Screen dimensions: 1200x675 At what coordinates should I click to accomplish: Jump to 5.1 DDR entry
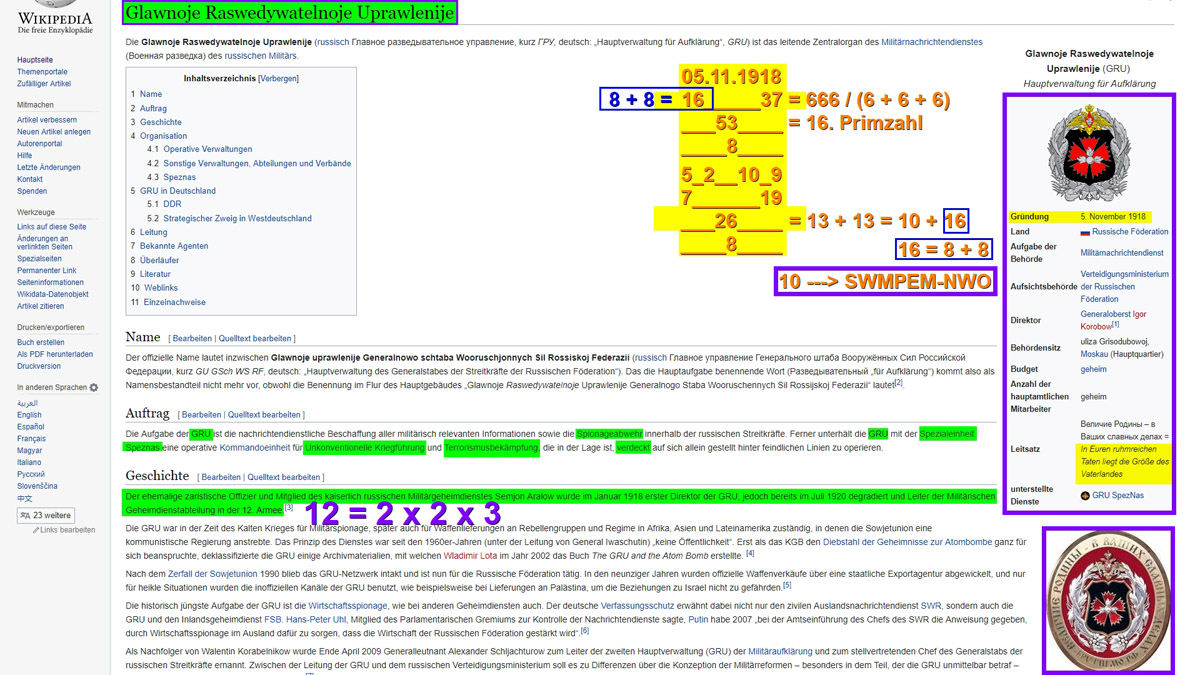tap(165, 204)
